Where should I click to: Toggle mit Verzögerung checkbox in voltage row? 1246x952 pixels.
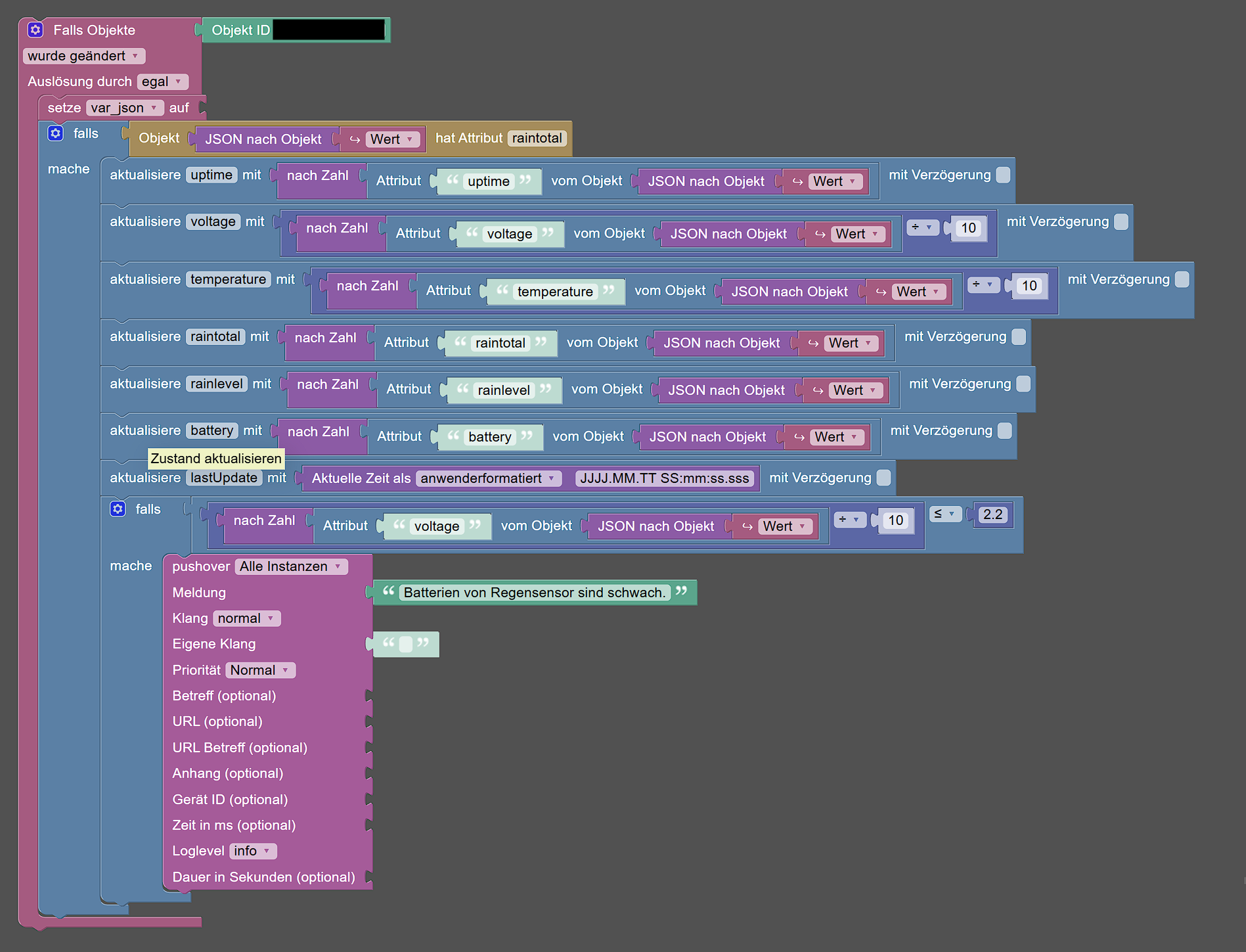click(1121, 221)
